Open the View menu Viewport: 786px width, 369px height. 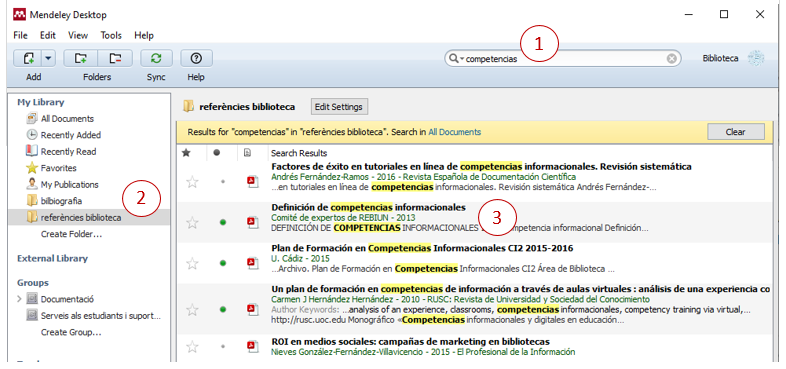click(x=78, y=36)
